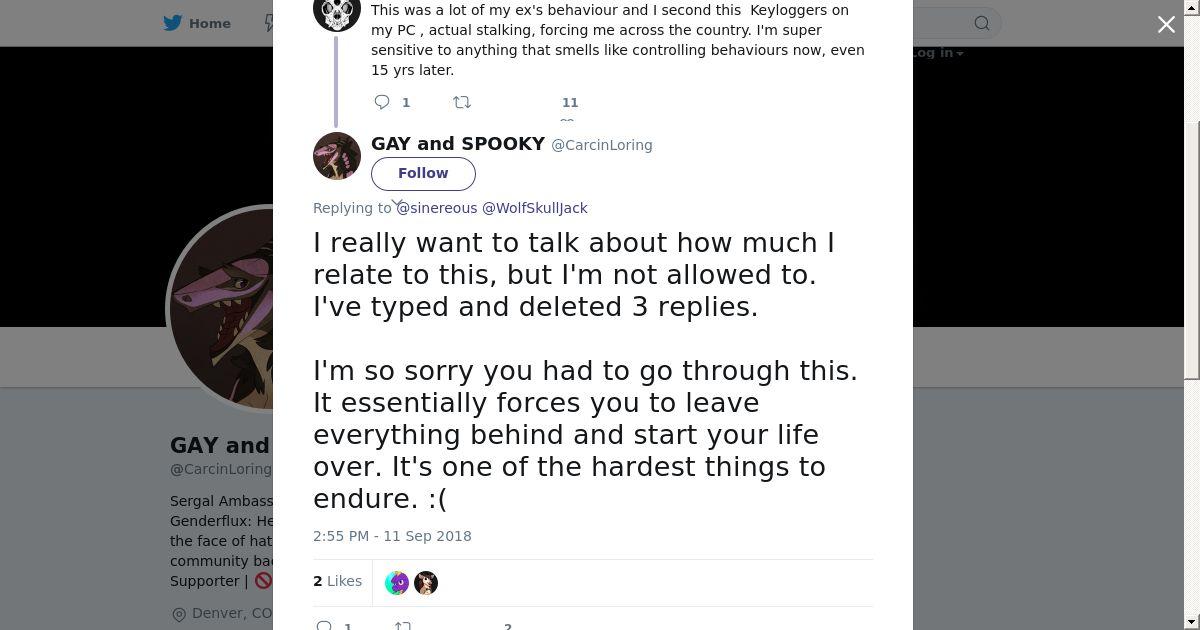Open the second liker's brown avatar
The height and width of the screenshot is (630, 1200).
click(x=426, y=583)
